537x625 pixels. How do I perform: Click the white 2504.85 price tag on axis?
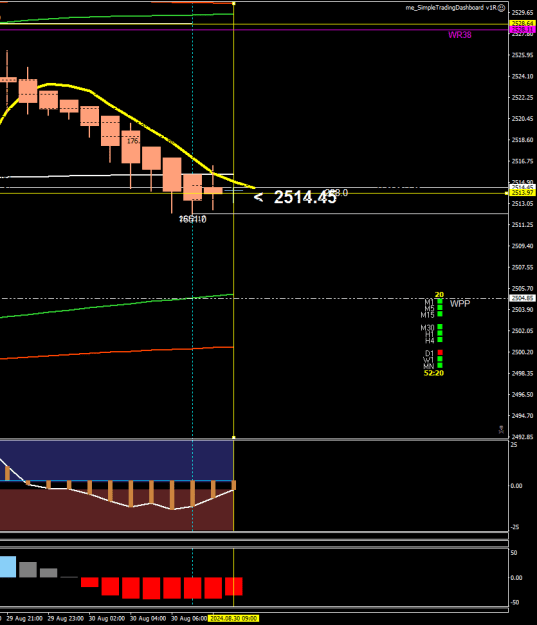tap(522, 298)
